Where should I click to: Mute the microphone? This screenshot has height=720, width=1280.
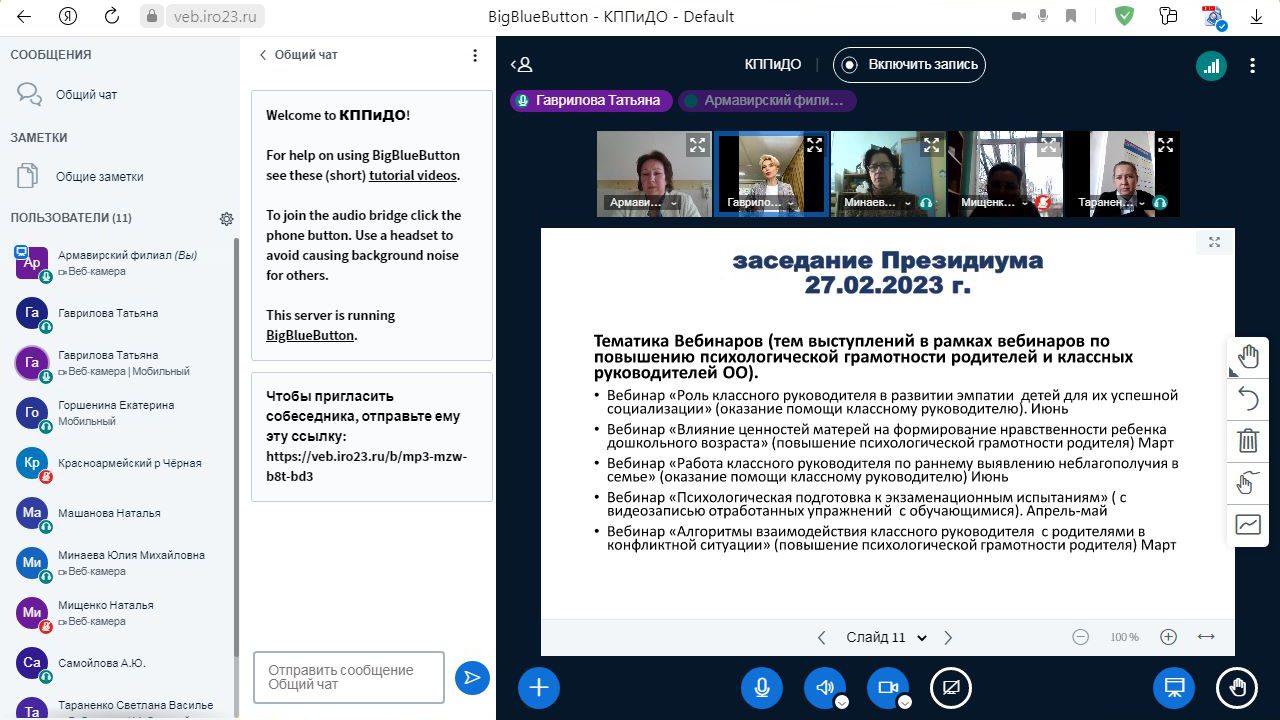762,687
